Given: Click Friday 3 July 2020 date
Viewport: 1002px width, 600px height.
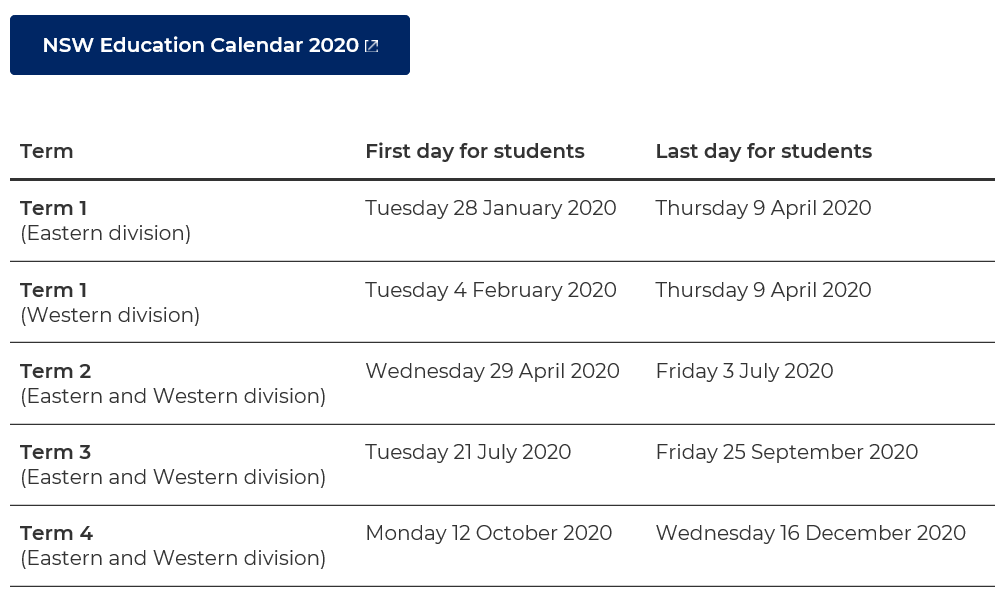Looking at the screenshot, I should [x=744, y=371].
